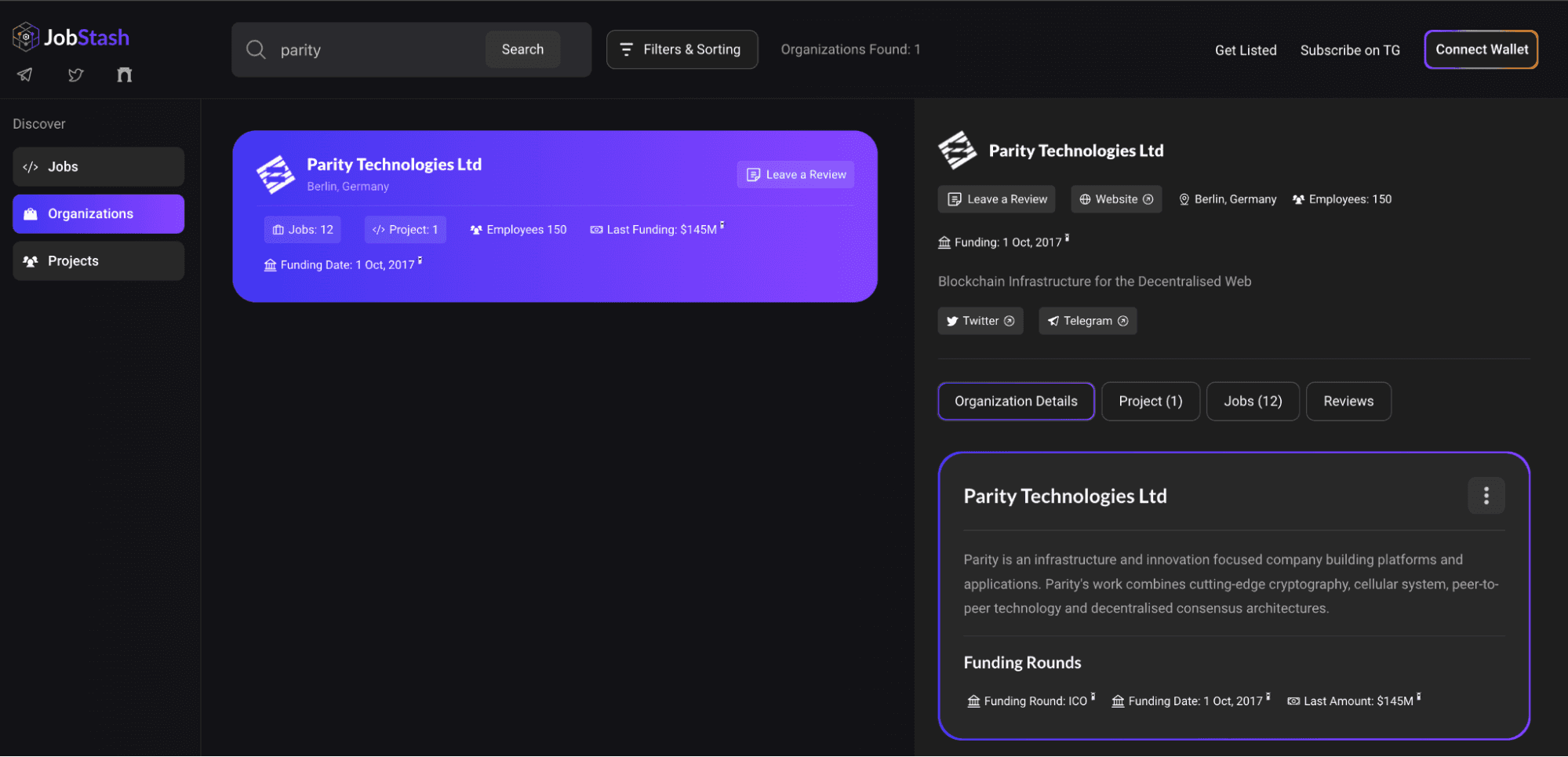Image resolution: width=1568 pixels, height=757 pixels.
Task: Open the Twitter bird icon under the logo
Action: [x=75, y=75]
